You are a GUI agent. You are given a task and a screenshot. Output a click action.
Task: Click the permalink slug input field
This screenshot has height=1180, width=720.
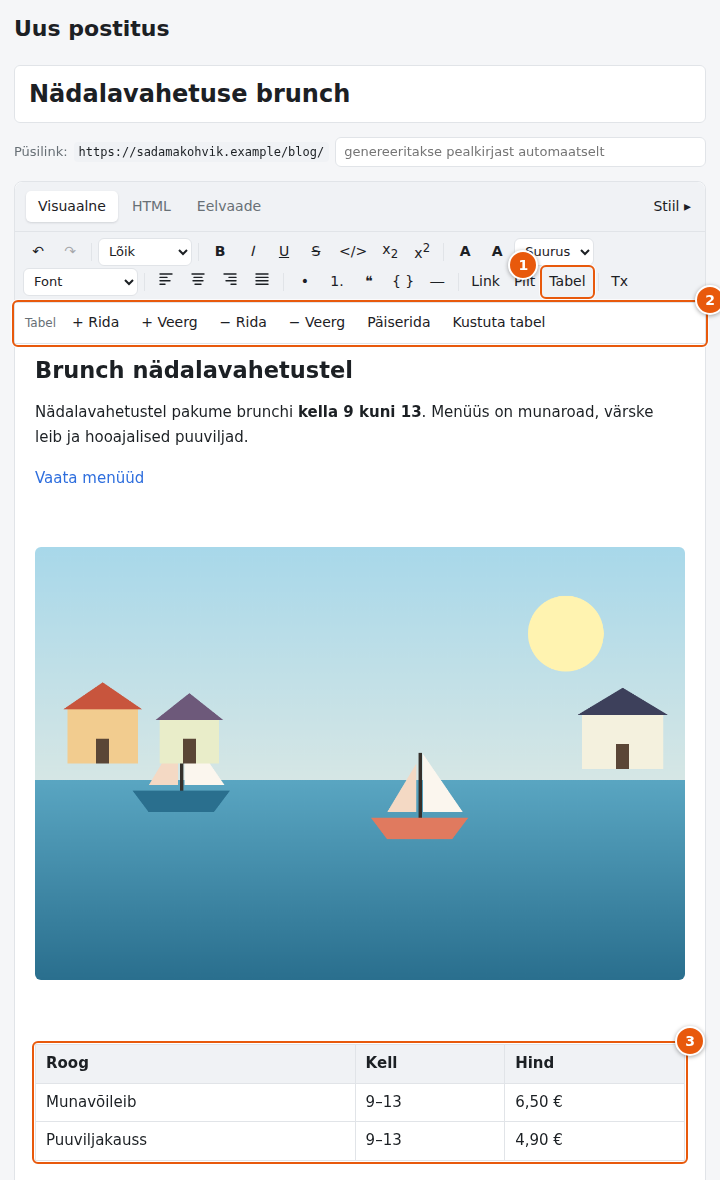point(520,151)
